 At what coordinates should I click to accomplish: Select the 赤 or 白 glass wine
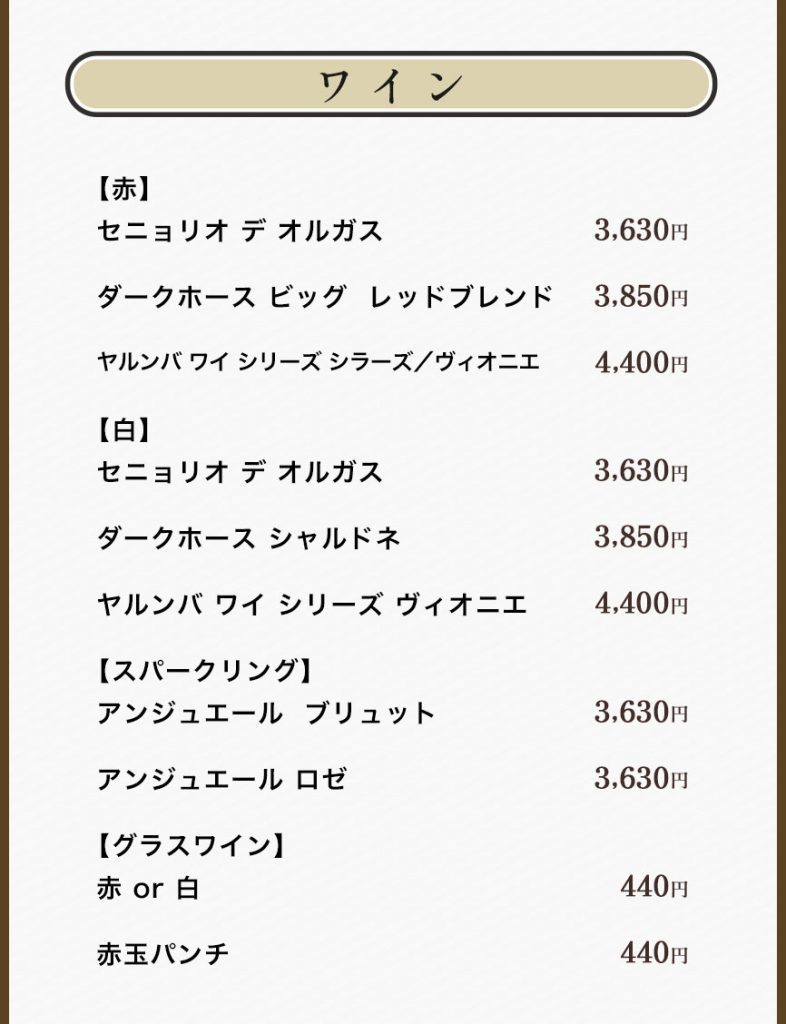point(148,888)
